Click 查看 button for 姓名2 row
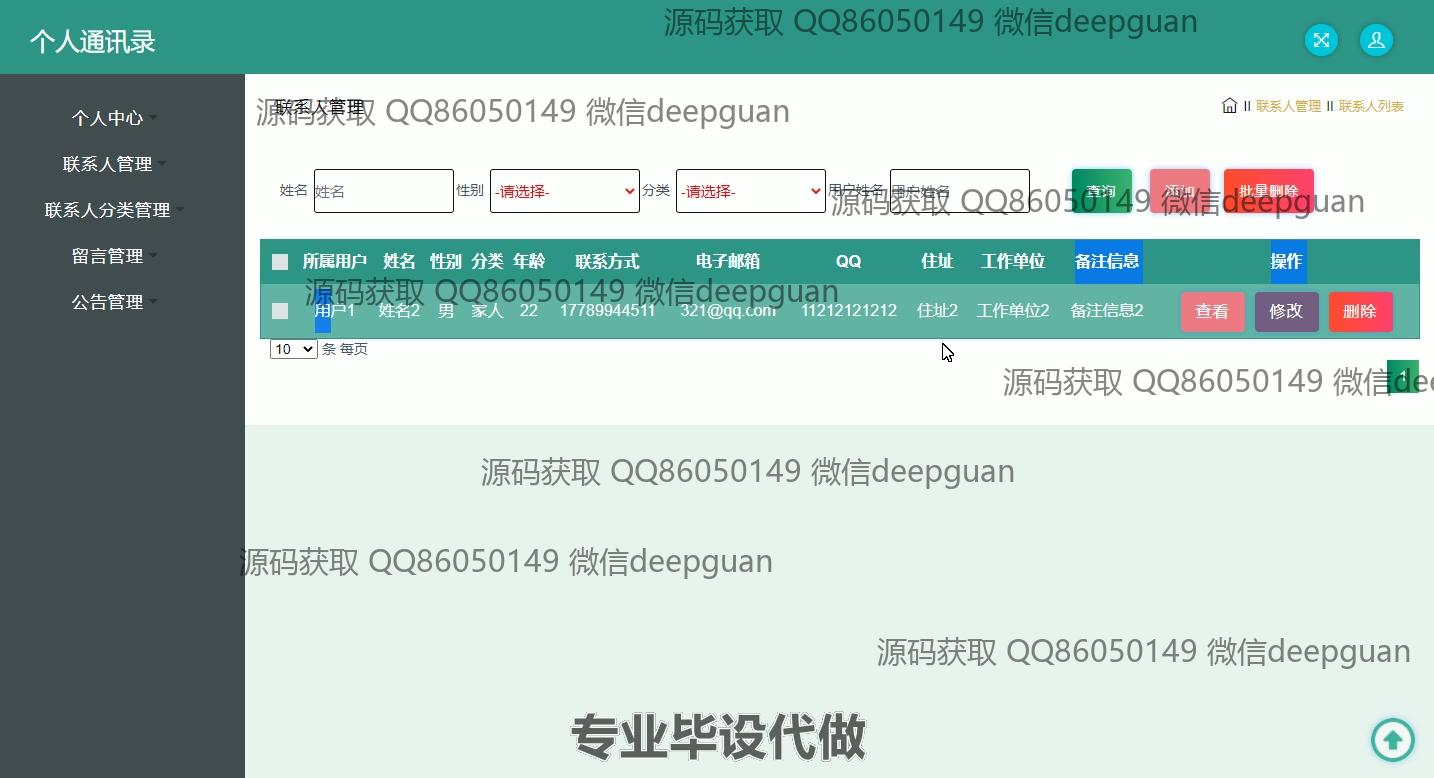The height and width of the screenshot is (778, 1434). click(x=1212, y=312)
